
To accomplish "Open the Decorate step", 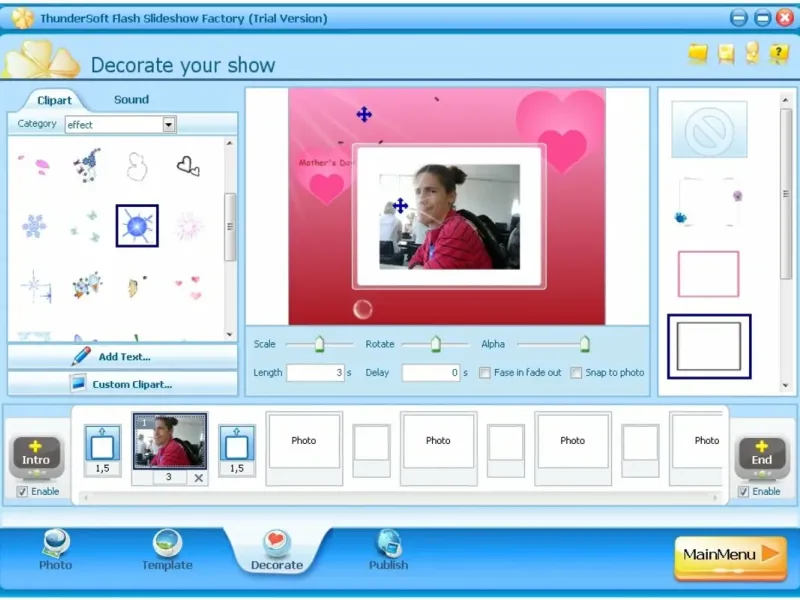I will (x=277, y=551).
